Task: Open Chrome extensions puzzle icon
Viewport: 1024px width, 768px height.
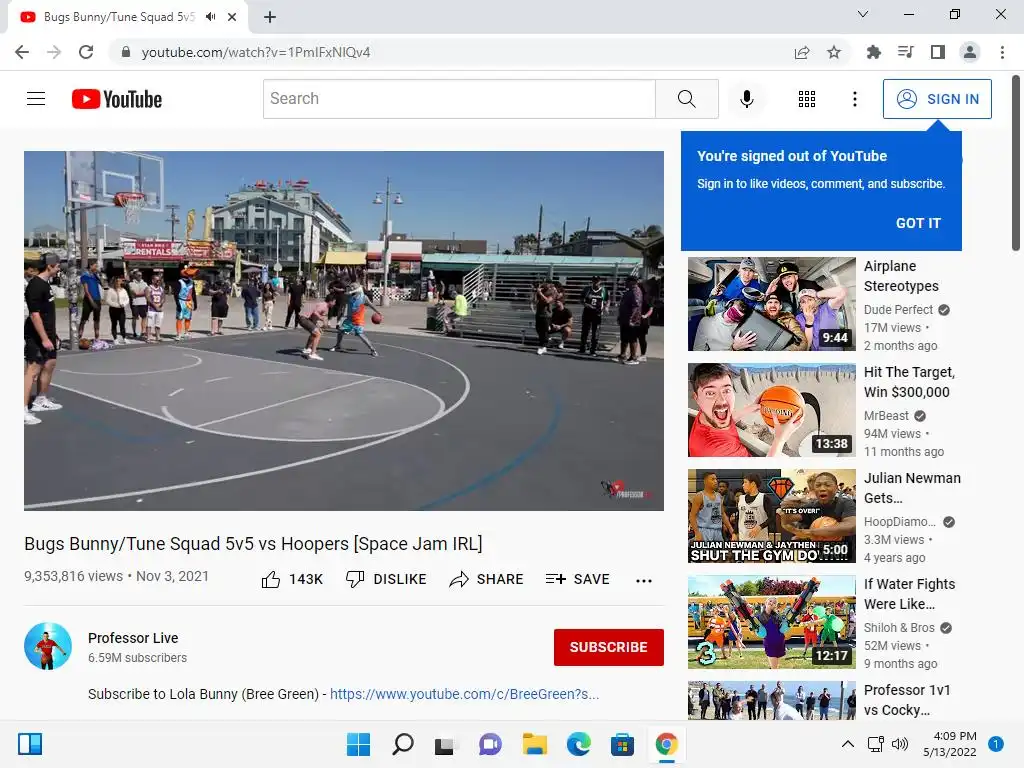Action: tap(873, 52)
